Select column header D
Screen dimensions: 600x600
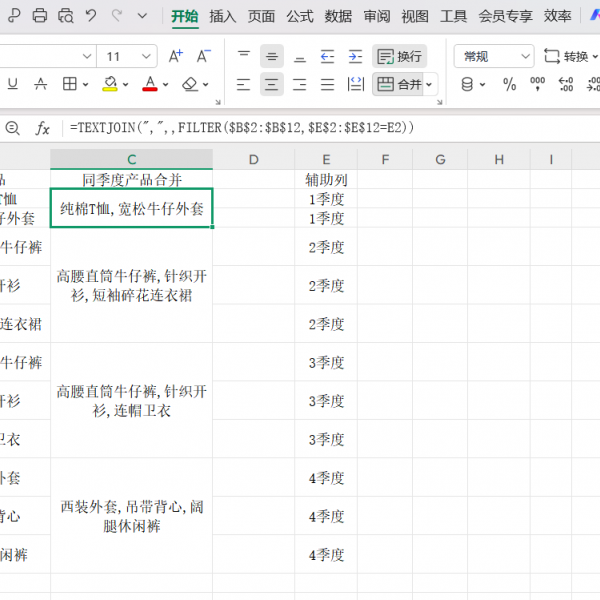(253, 159)
